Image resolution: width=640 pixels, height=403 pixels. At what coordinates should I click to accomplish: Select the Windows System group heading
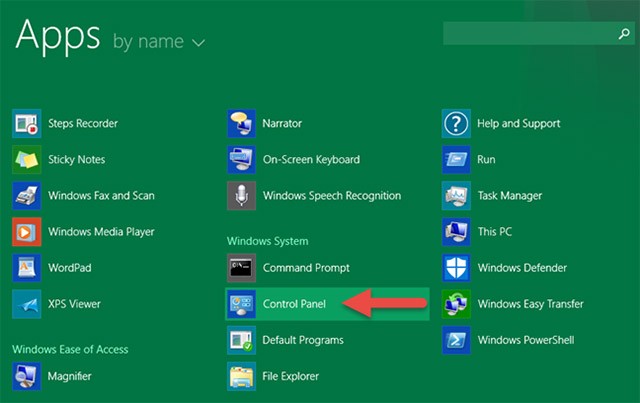click(267, 241)
